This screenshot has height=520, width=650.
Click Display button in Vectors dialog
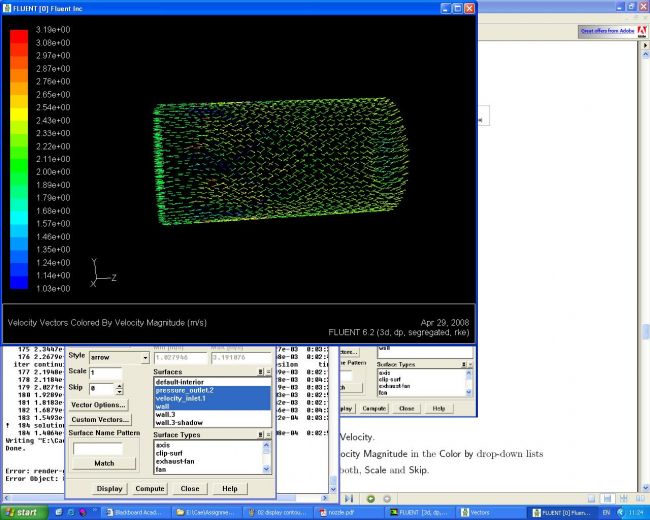click(109, 488)
